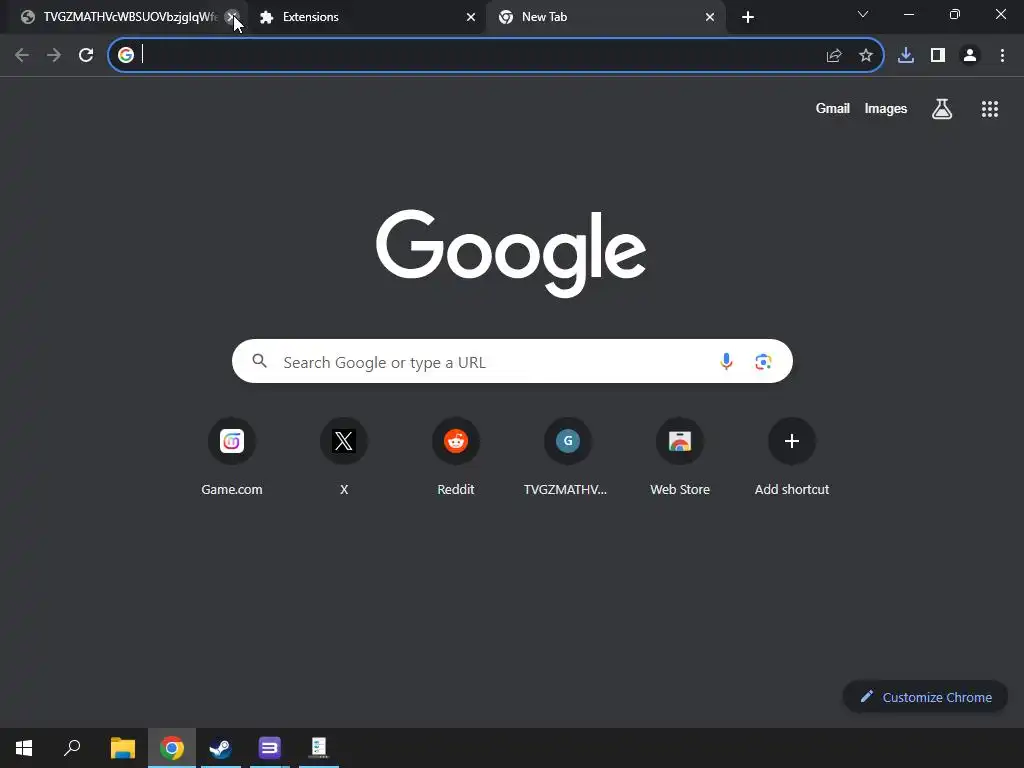Click Web Store label text
The image size is (1024, 768).
680,489
